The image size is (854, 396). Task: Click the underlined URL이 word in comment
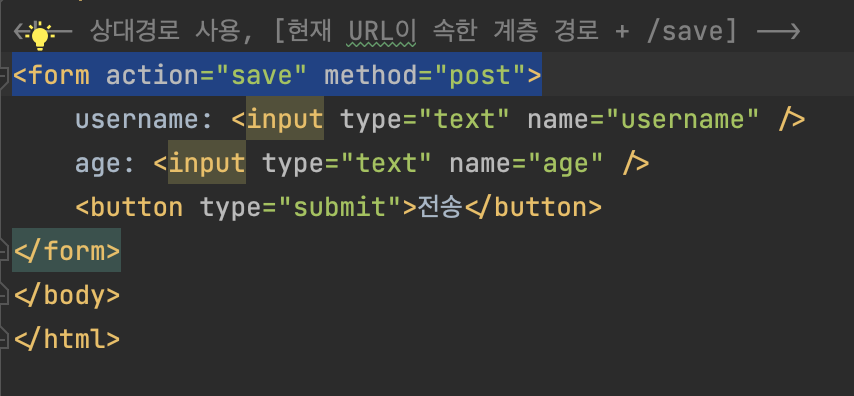tap(382, 32)
